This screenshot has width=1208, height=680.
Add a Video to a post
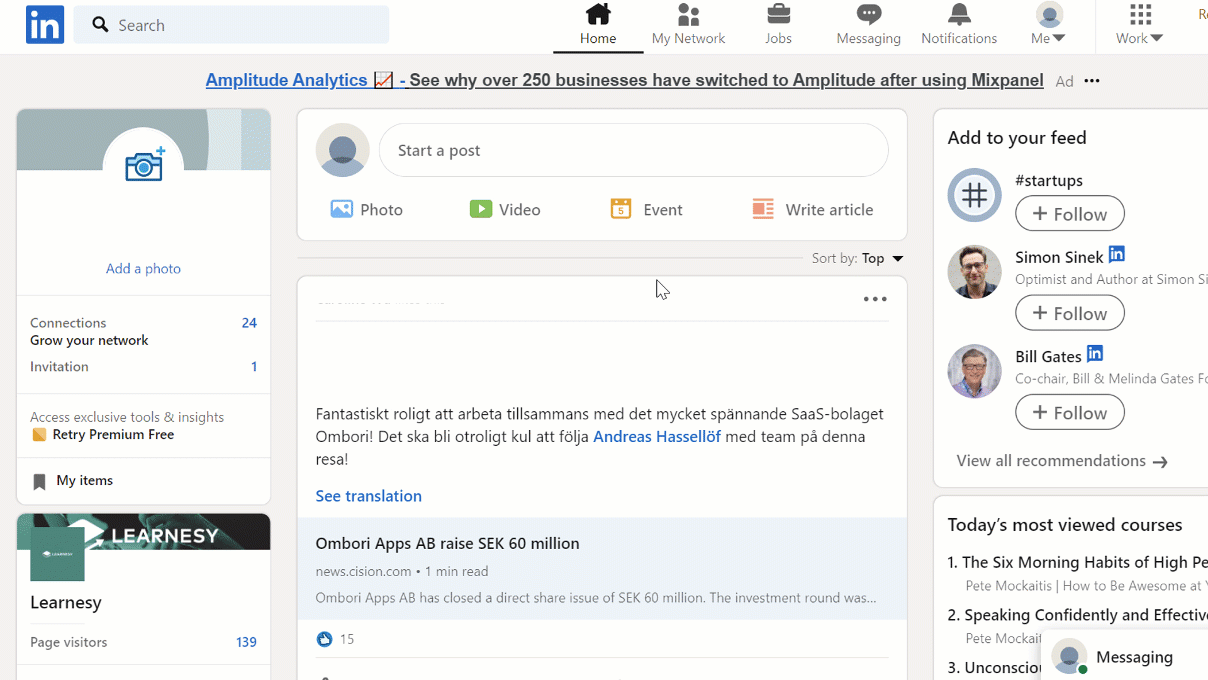click(505, 209)
